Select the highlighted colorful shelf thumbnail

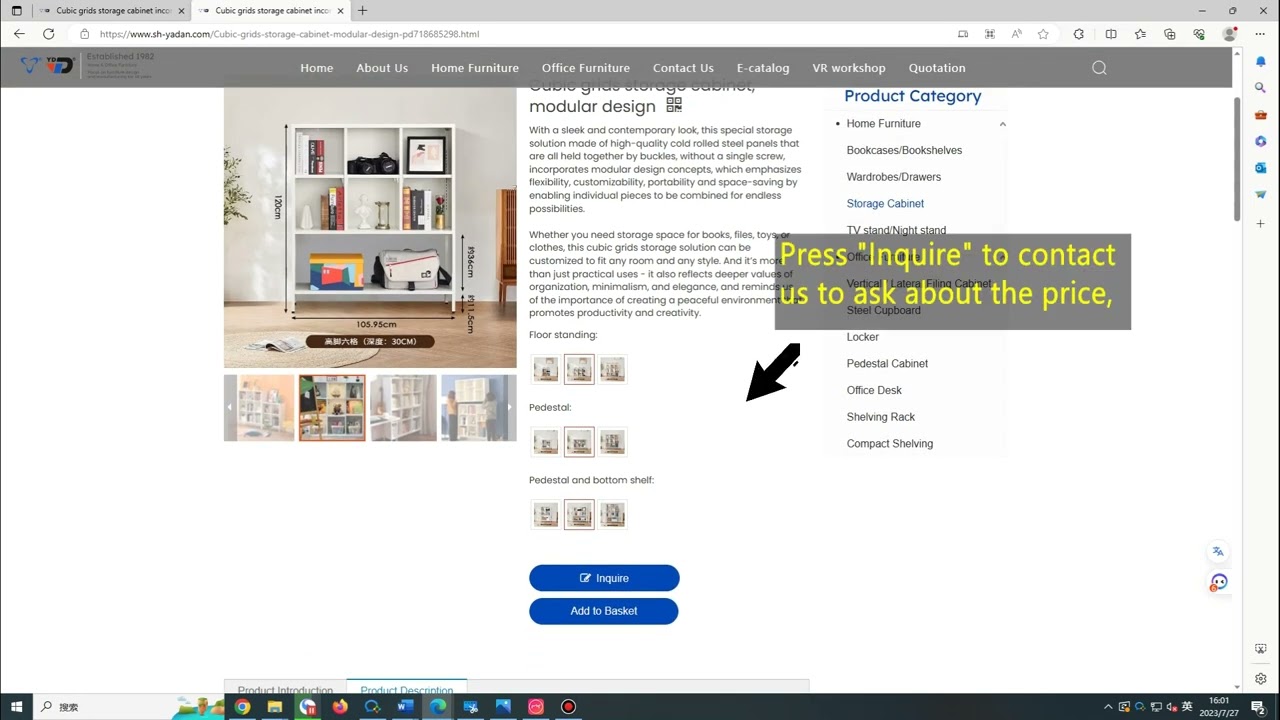pos(332,408)
